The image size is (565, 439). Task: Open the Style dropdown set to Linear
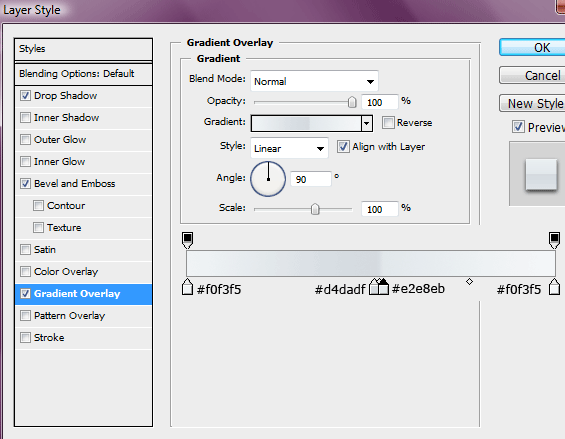[289, 148]
